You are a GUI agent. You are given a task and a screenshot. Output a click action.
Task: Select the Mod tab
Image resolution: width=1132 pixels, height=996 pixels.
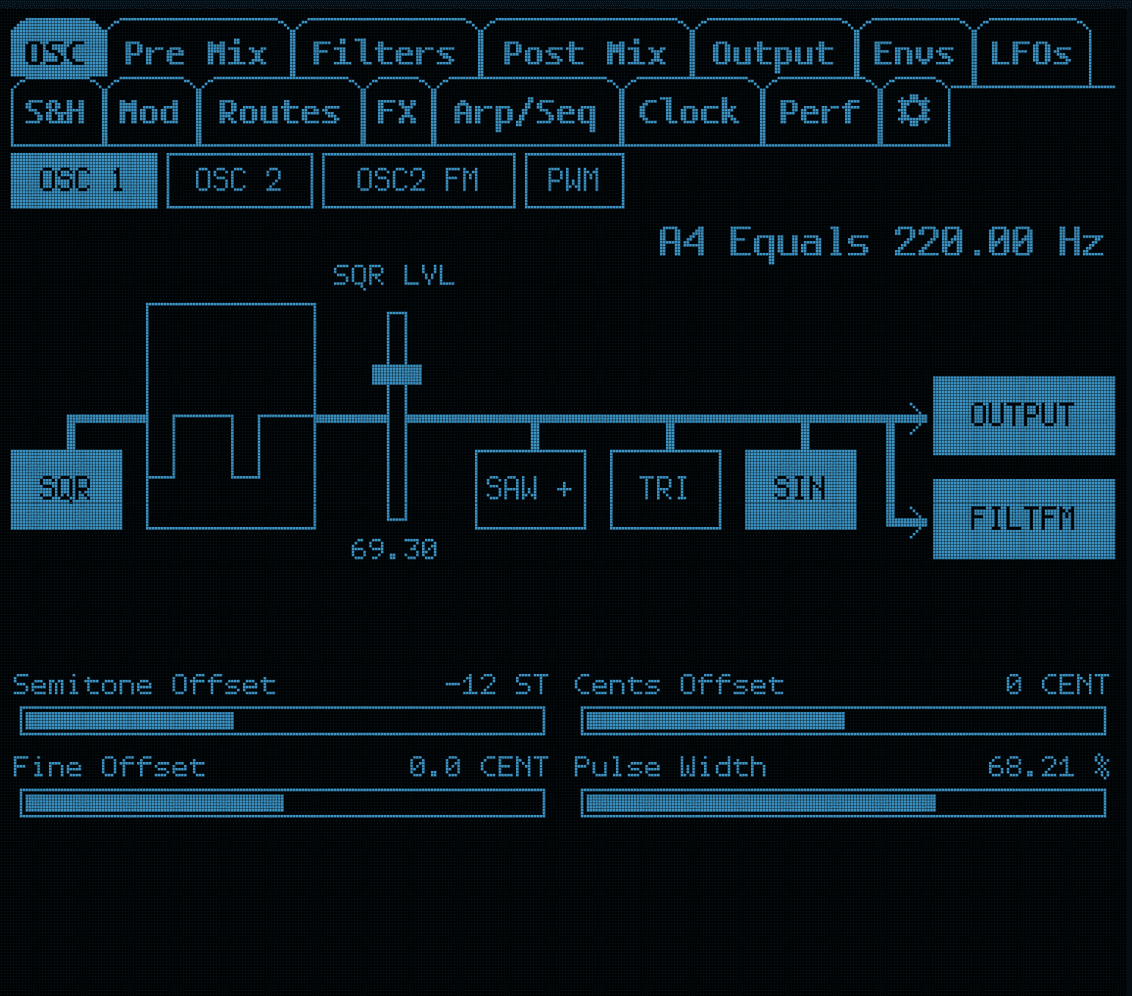pos(151,112)
